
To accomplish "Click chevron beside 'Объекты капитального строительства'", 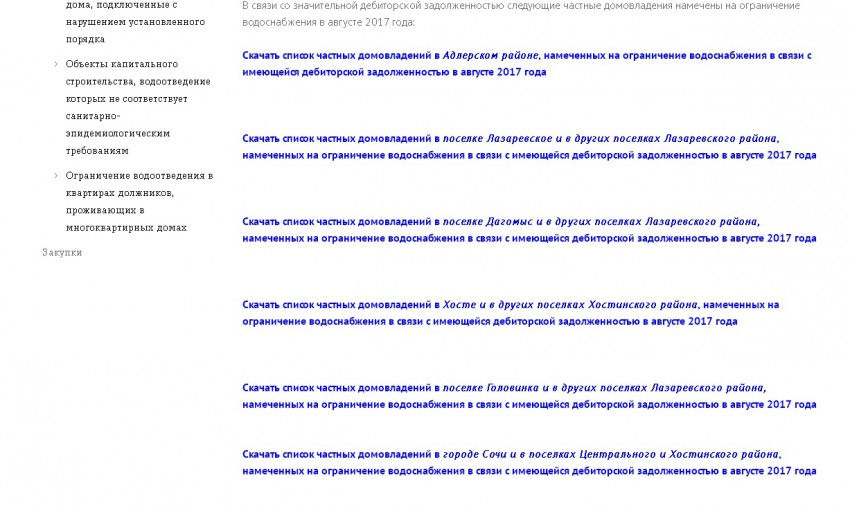I will [x=56, y=64].
